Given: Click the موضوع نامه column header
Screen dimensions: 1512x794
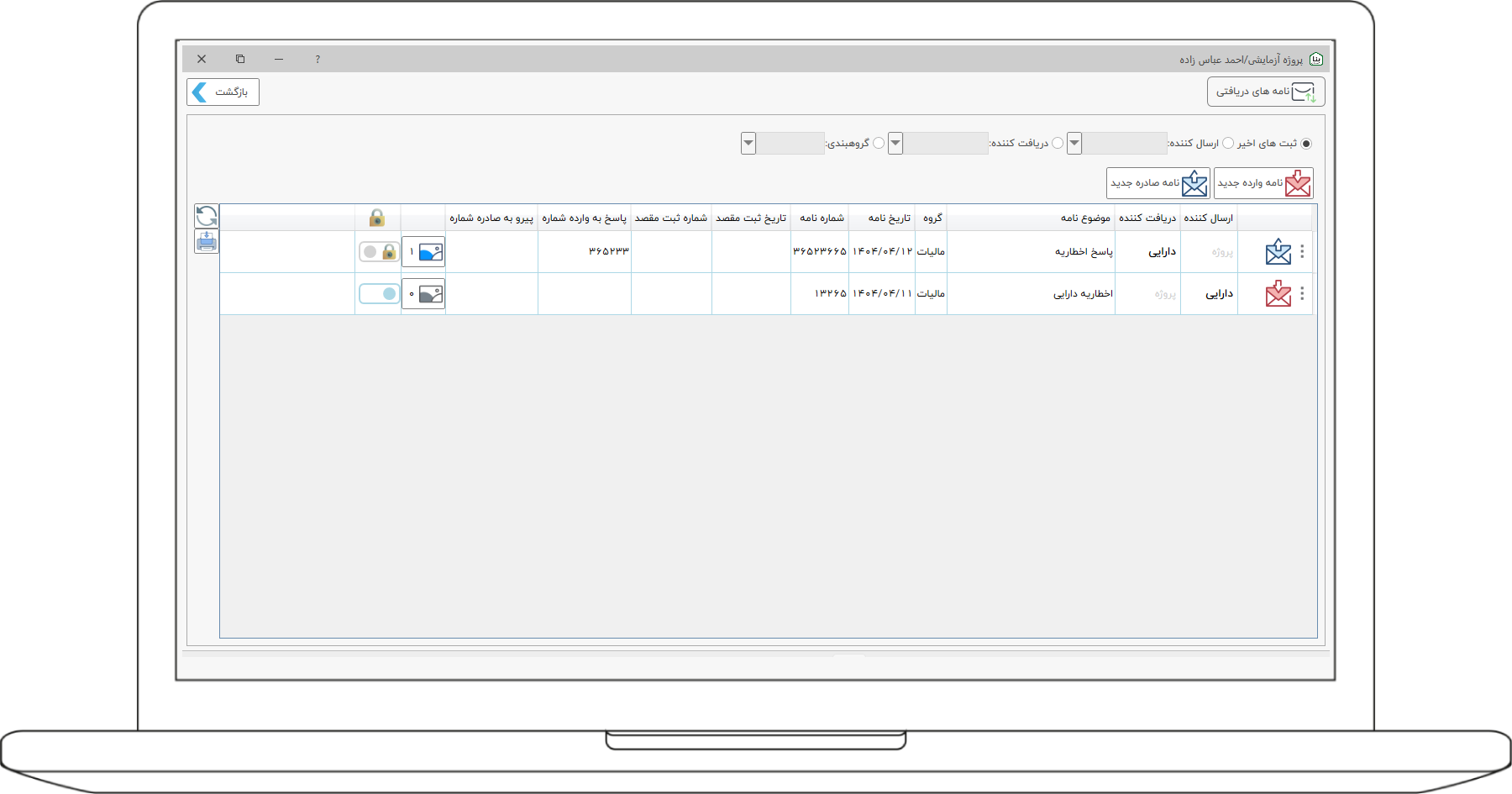Looking at the screenshot, I should 1084,218.
